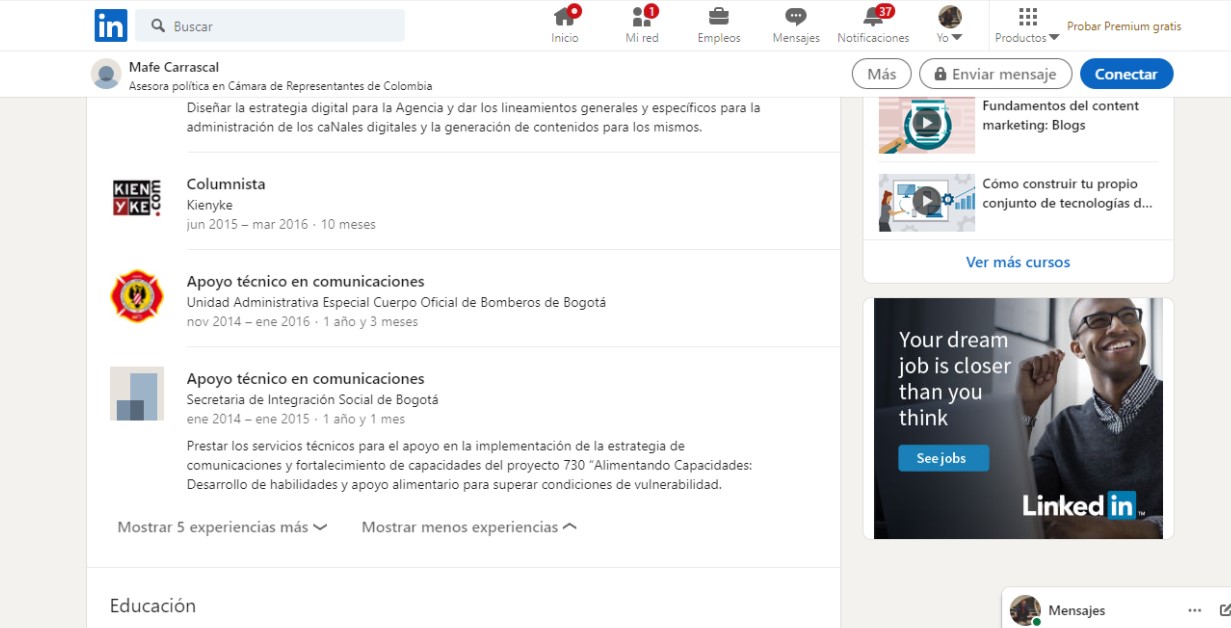Click the Kienyke company logo
The height and width of the screenshot is (628, 1231).
(x=136, y=199)
